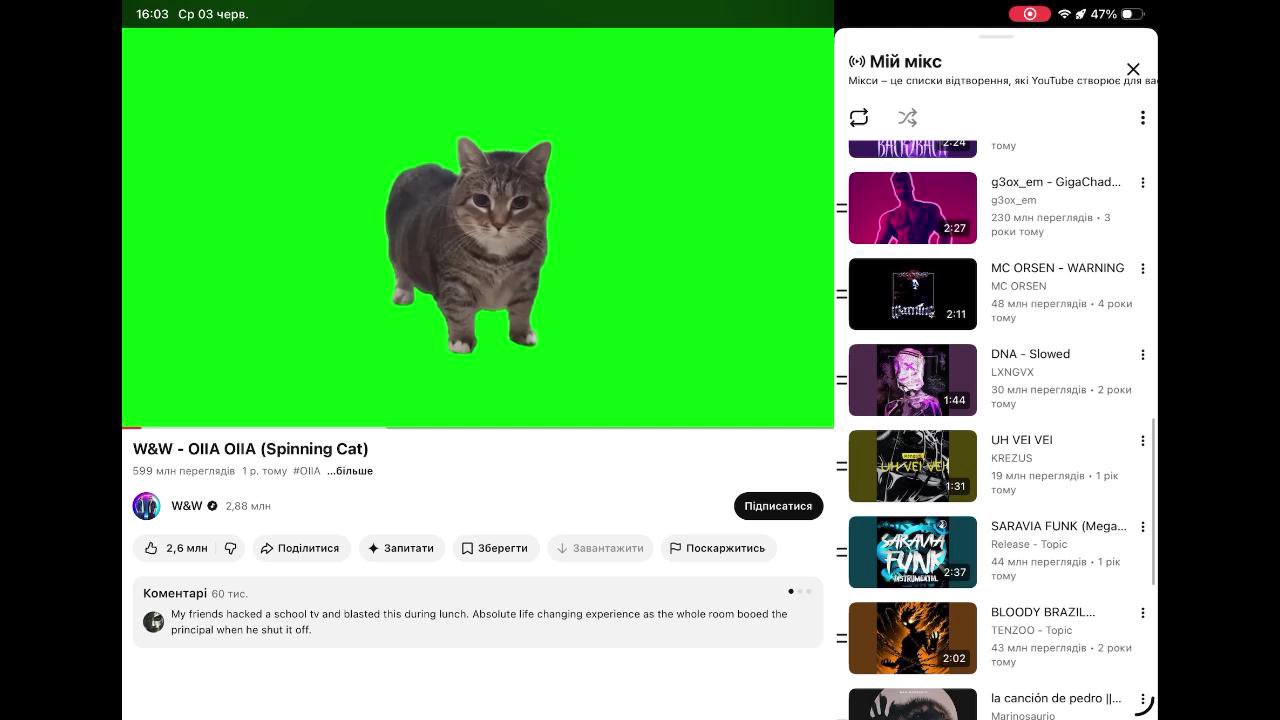The height and width of the screenshot is (720, 1280).
Task: Click the Завантажити download button
Action: (x=600, y=548)
